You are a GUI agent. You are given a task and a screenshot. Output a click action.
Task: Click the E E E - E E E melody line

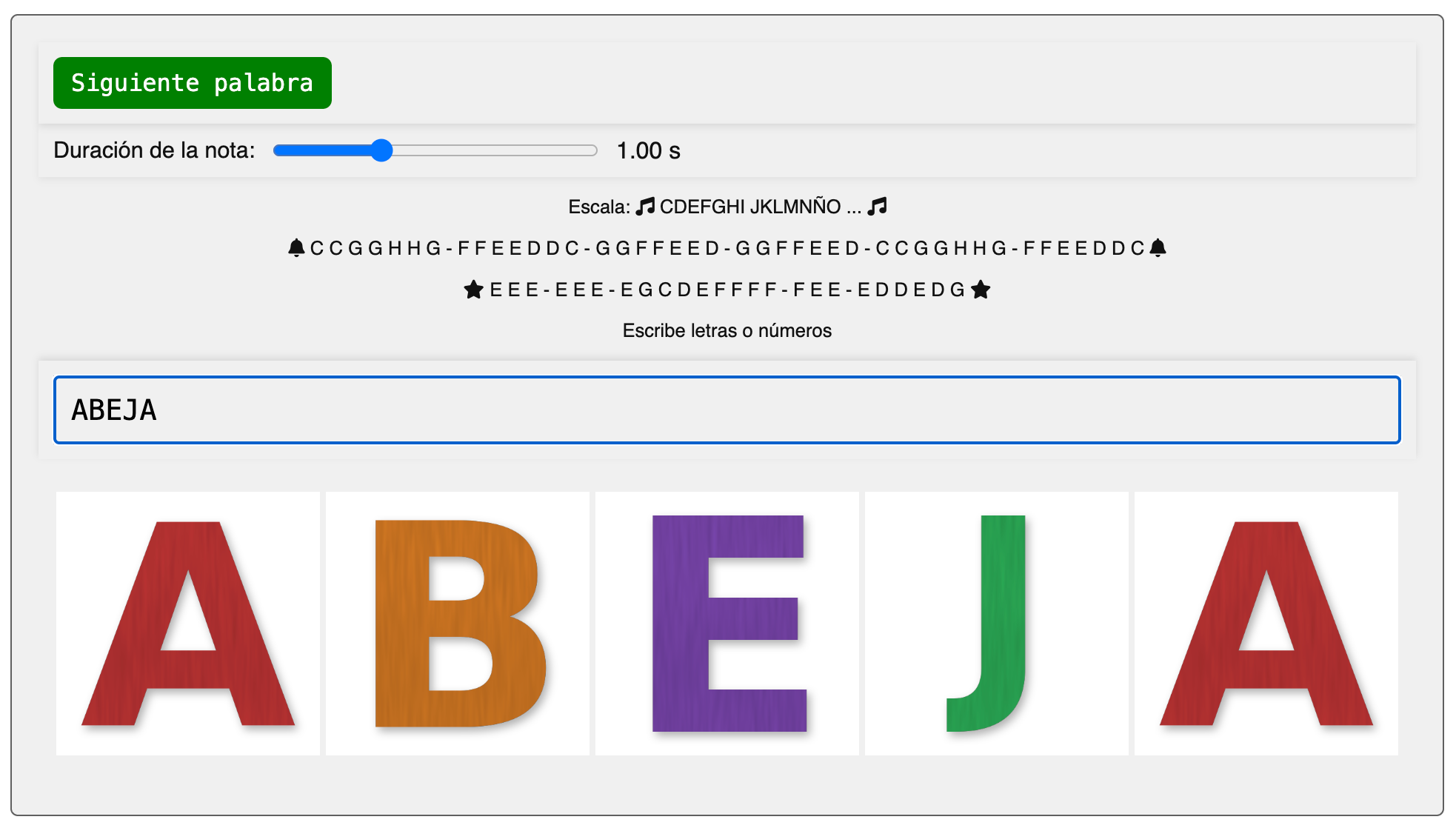(727, 290)
